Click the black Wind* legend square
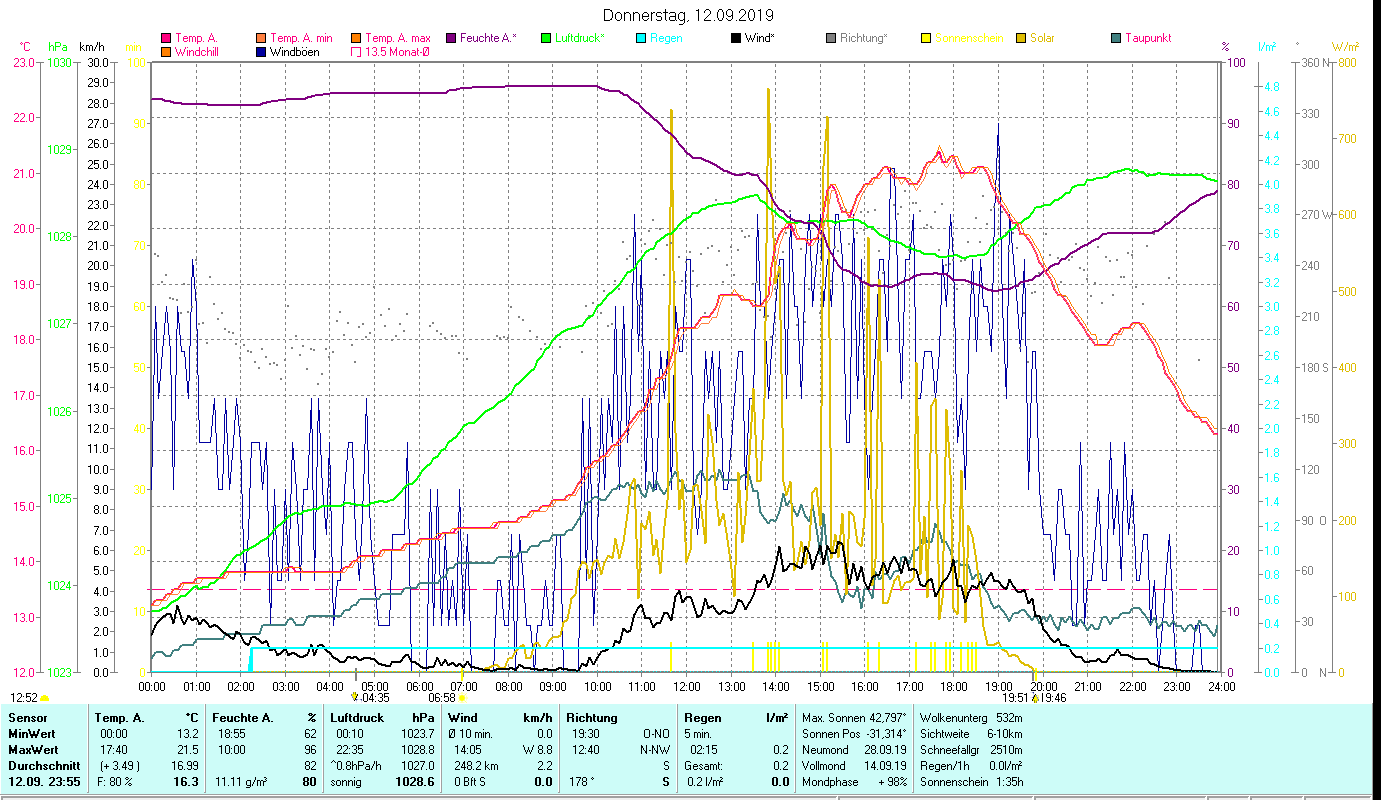 point(736,38)
